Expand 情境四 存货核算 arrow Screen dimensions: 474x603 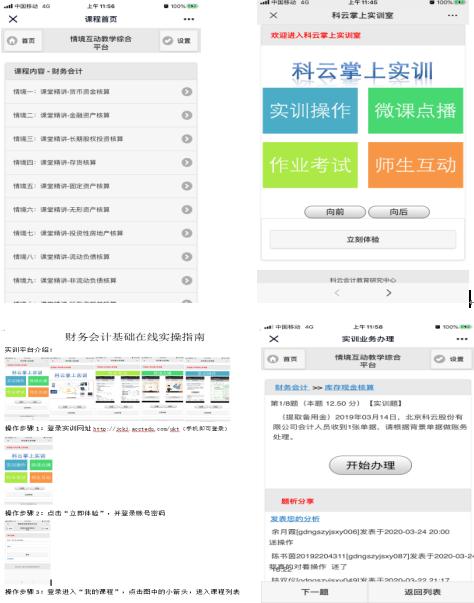coord(187,162)
